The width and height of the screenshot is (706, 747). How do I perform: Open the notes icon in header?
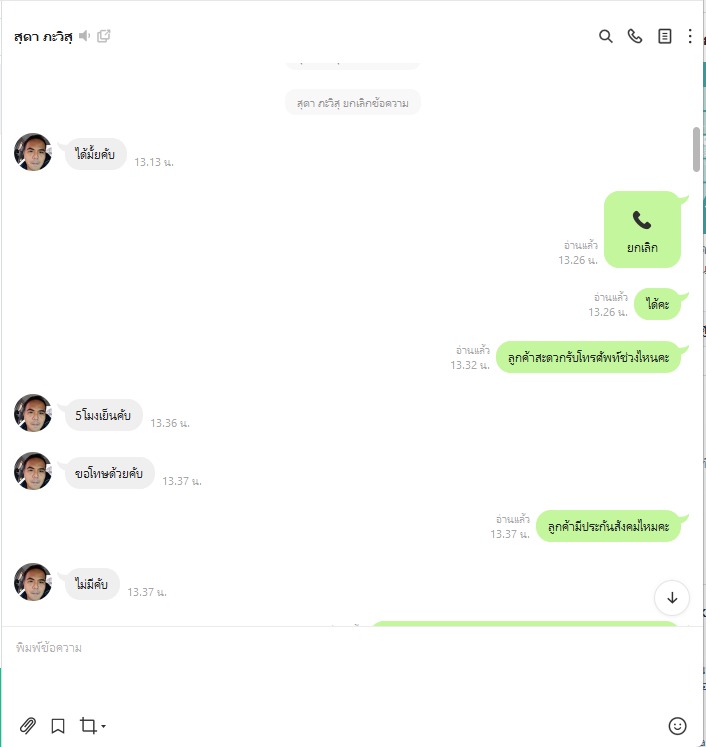(x=665, y=36)
